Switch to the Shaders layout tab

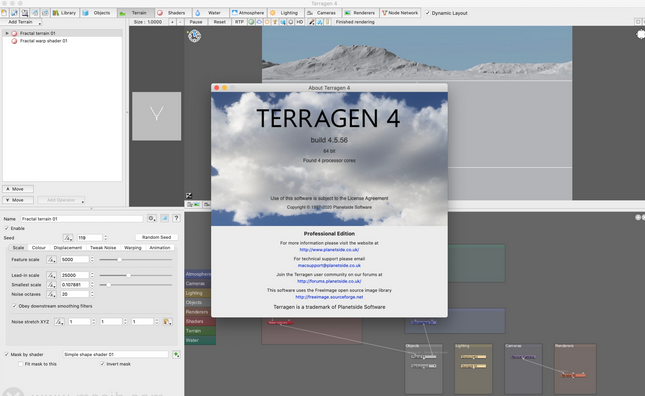[172, 13]
